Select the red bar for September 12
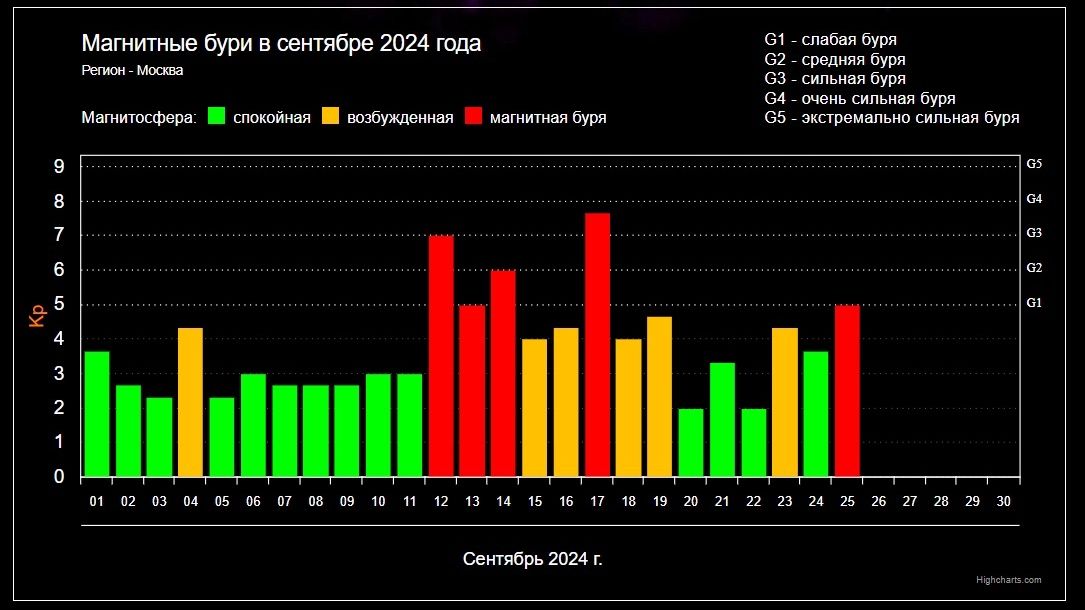The width and height of the screenshot is (1085, 610). [x=441, y=356]
